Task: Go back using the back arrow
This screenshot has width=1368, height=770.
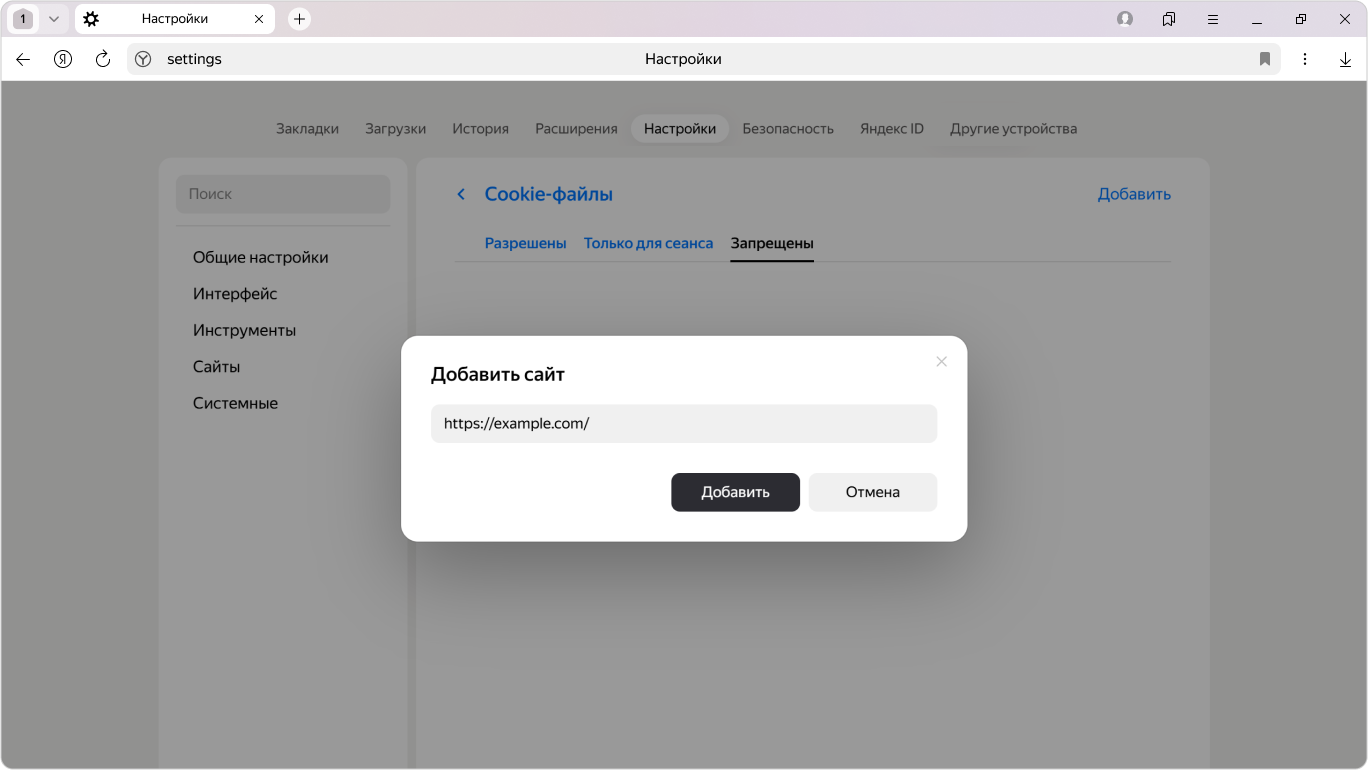Action: pyautogui.click(x=23, y=59)
